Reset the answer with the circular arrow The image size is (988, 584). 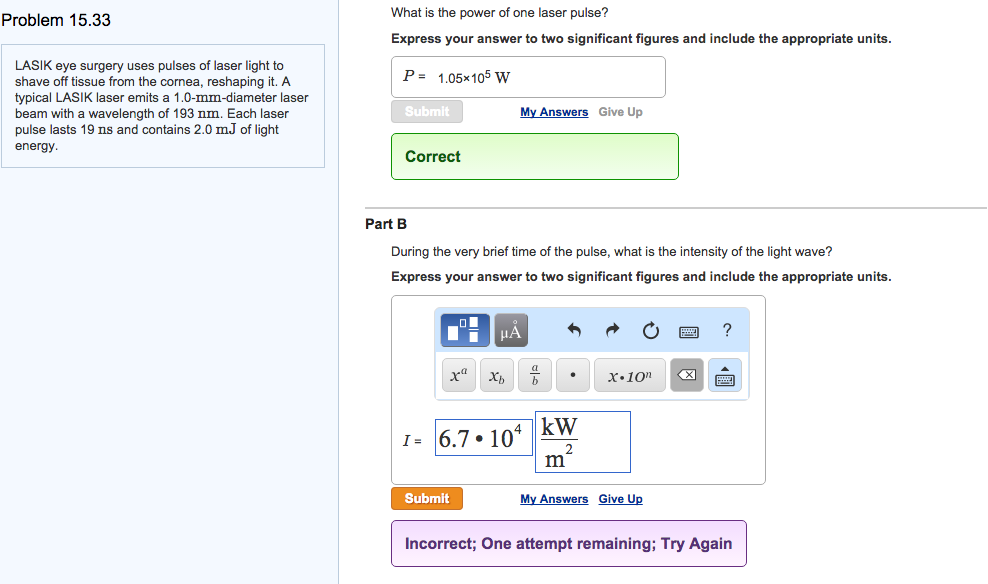pos(651,330)
